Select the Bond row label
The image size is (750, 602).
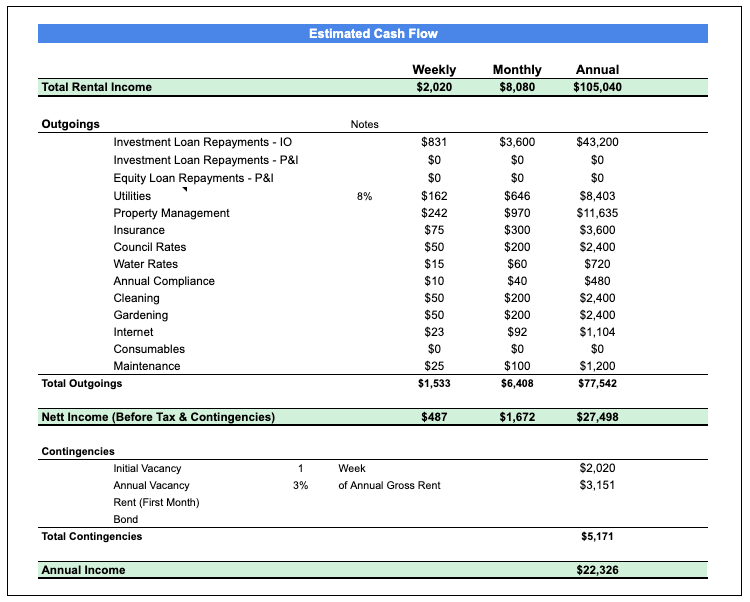pos(125,519)
